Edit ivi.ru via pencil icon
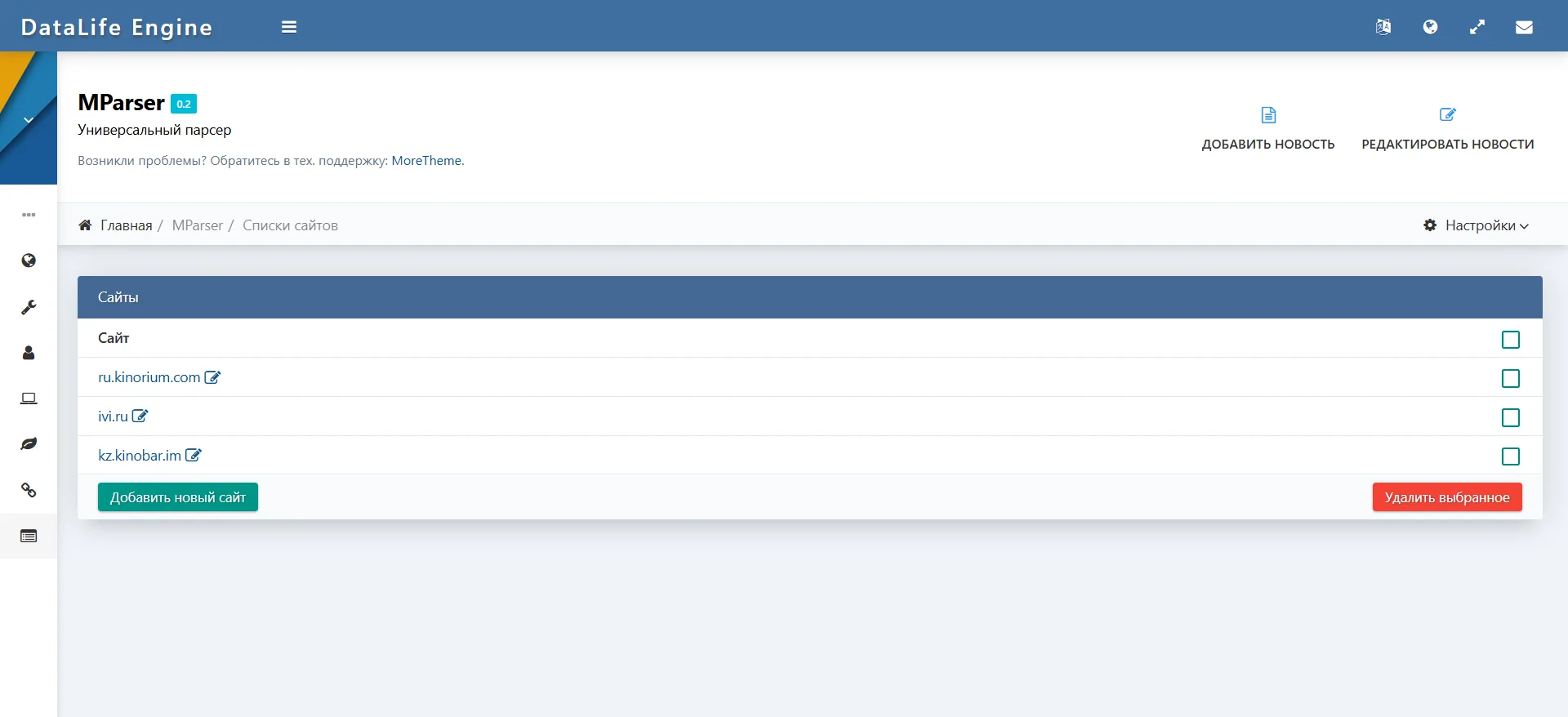This screenshot has width=1568, height=717. point(140,416)
